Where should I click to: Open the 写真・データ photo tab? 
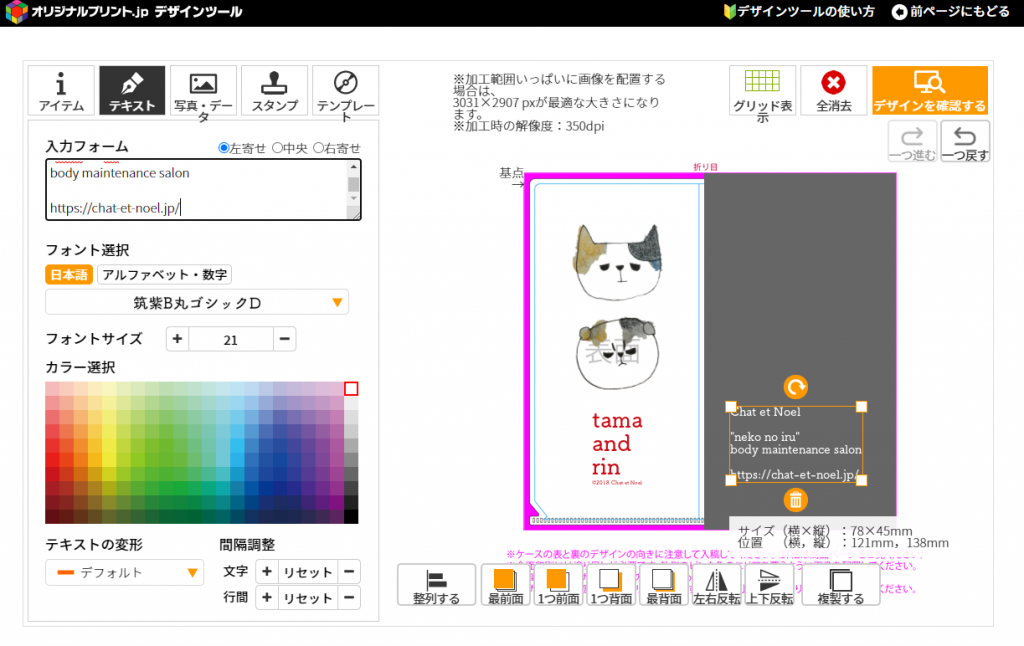click(x=203, y=90)
